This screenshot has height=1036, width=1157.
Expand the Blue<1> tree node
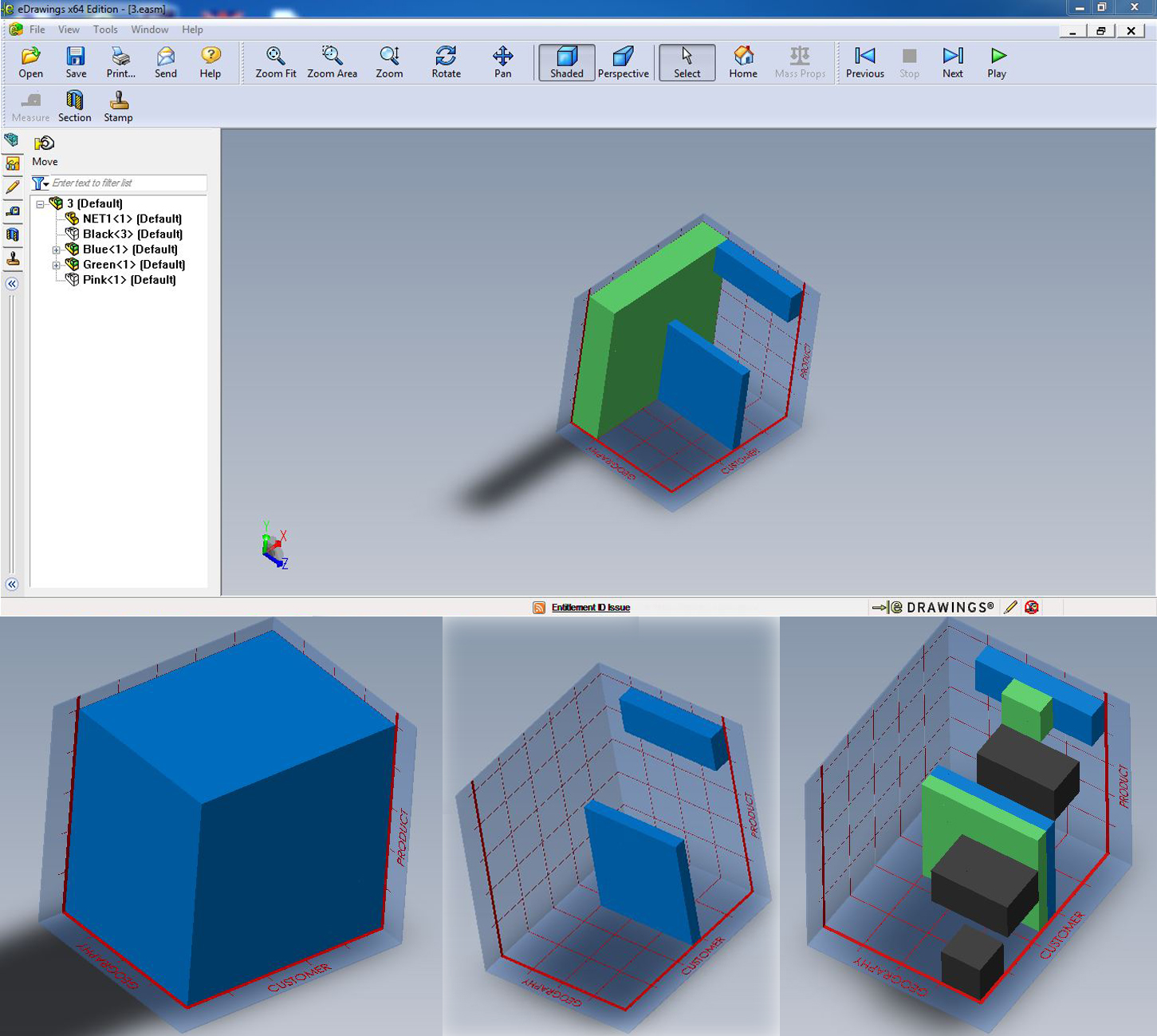click(57, 250)
